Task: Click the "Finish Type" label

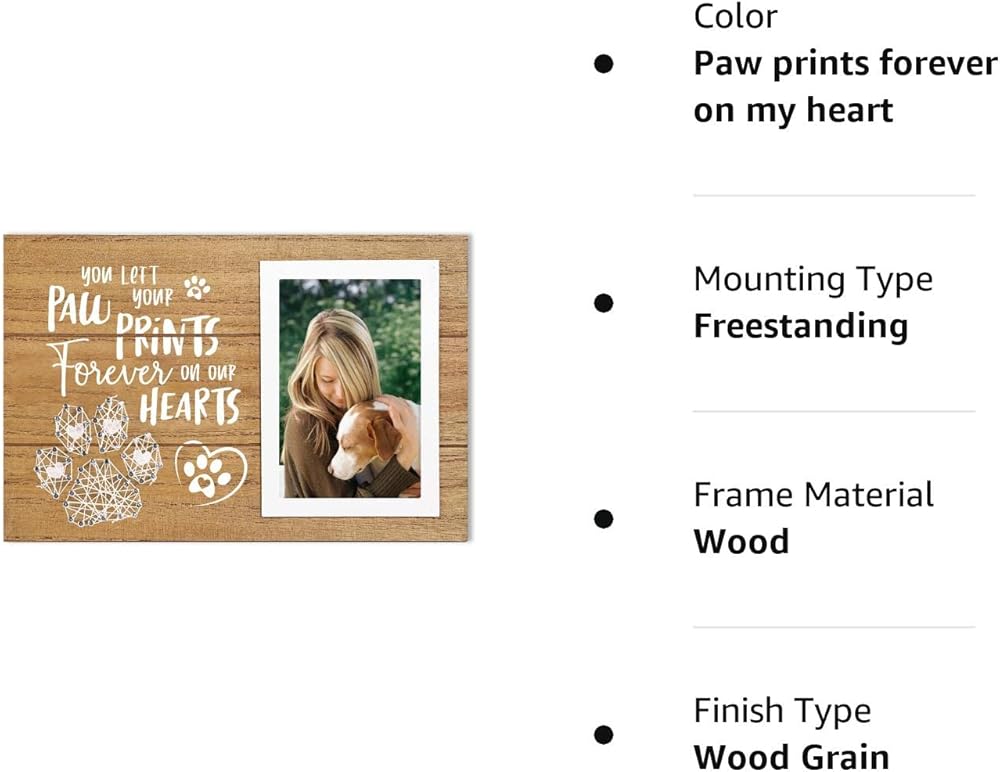Action: coord(782,711)
